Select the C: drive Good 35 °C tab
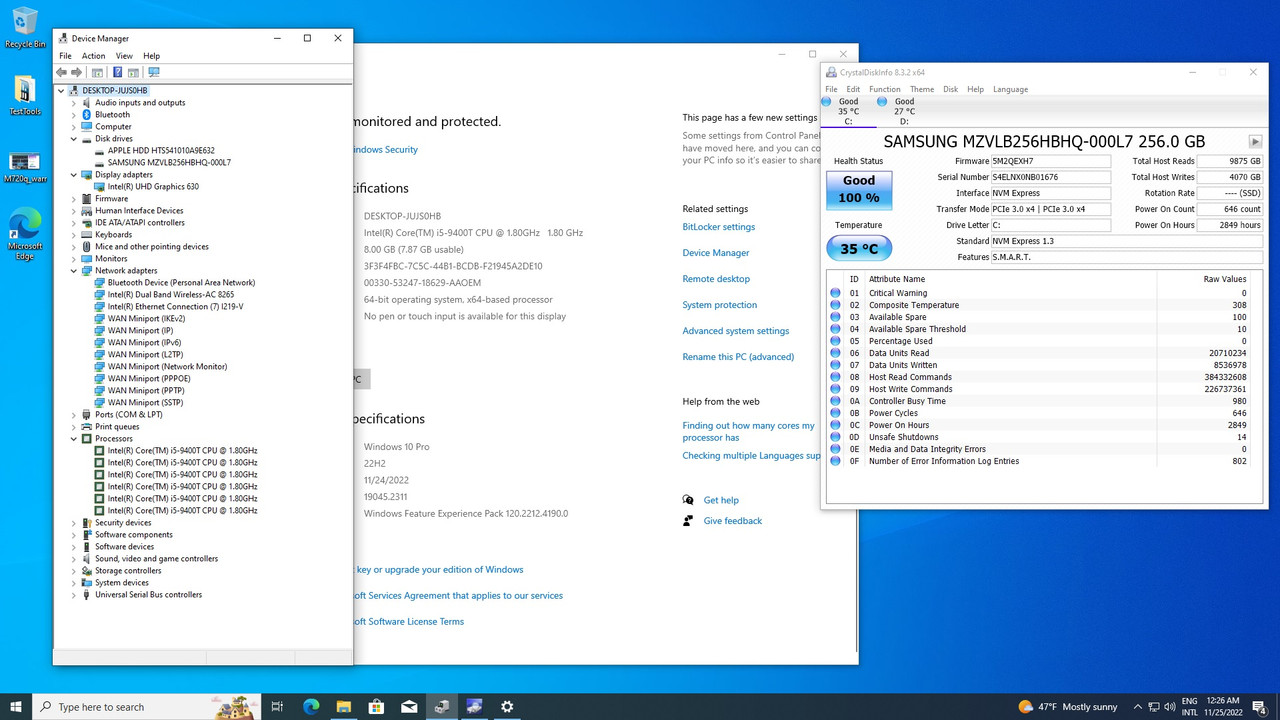Screen dimensions: 1280x720 pyautogui.click(x=848, y=111)
